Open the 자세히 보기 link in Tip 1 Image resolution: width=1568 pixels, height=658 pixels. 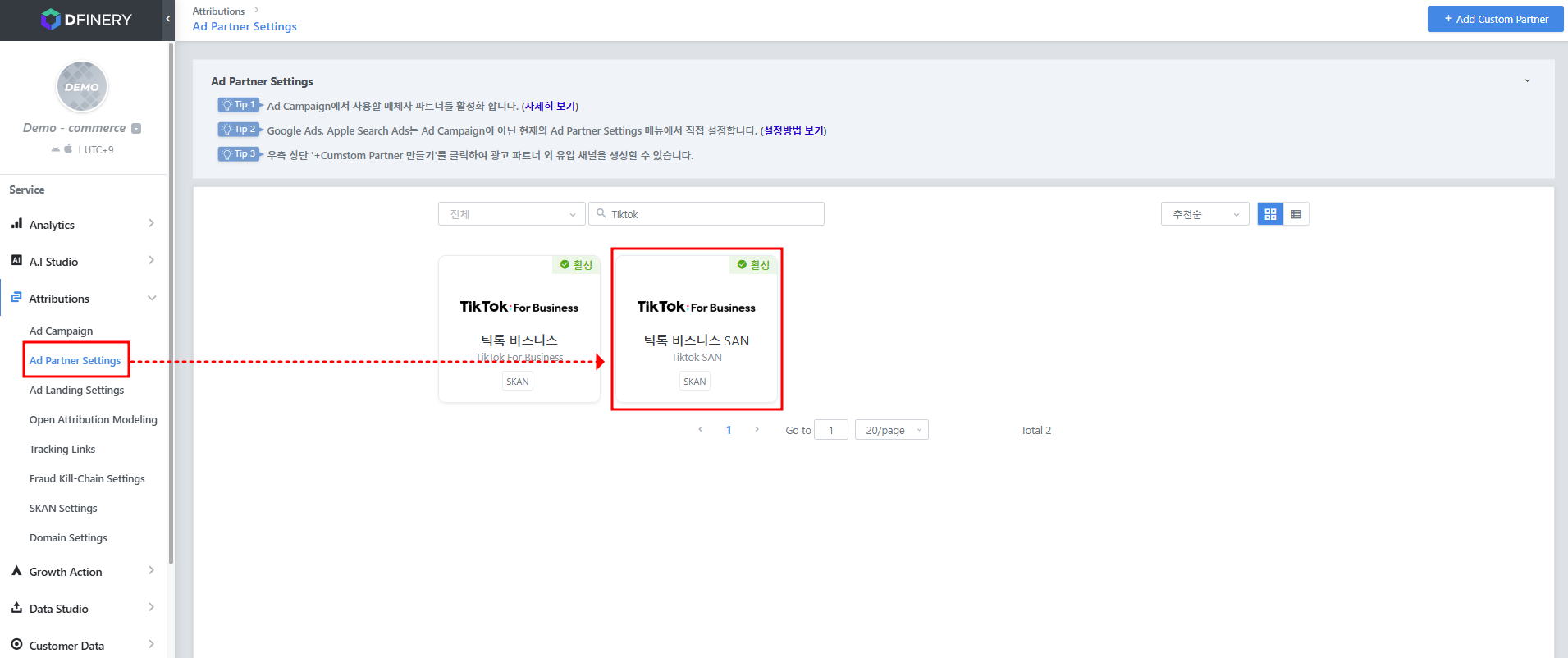(550, 106)
